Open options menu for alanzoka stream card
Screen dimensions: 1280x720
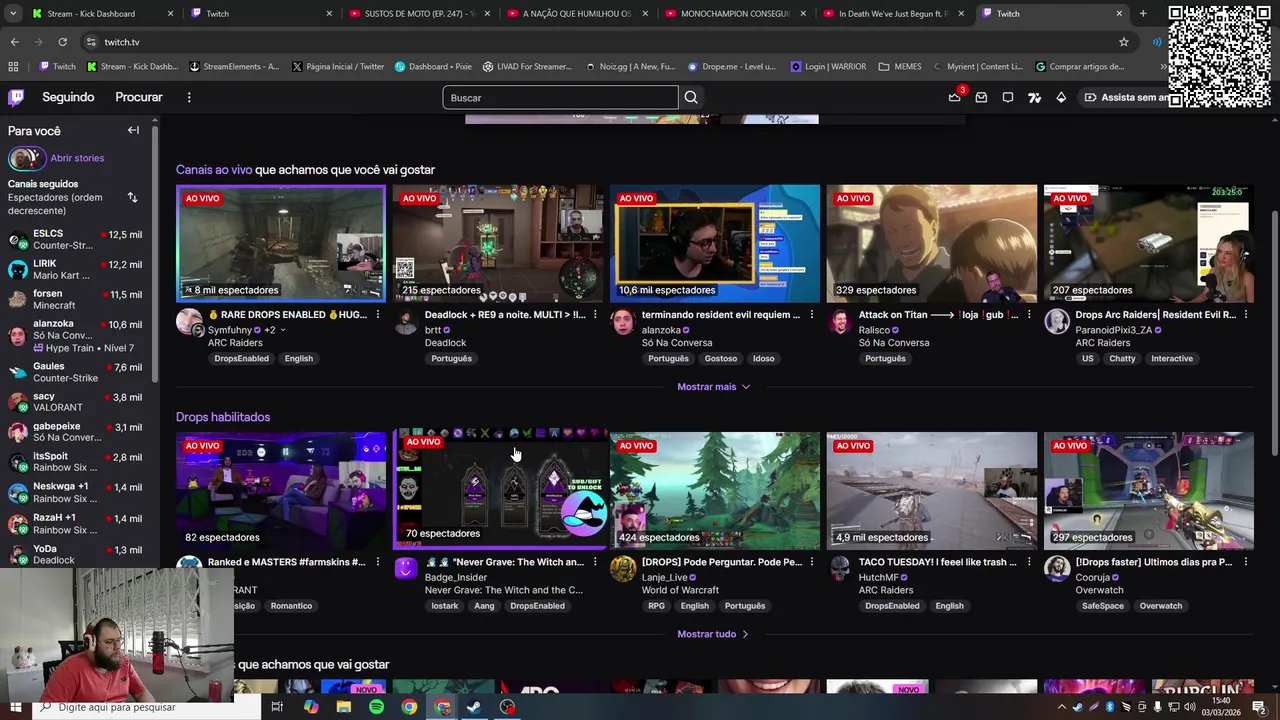tap(812, 314)
